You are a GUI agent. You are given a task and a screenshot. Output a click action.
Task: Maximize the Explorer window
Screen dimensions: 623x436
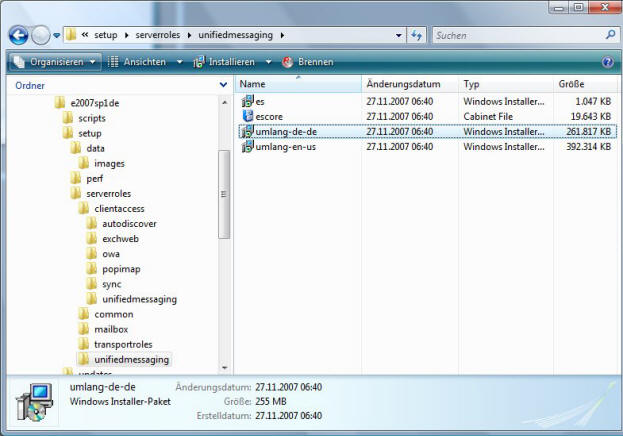pyautogui.click(x=578, y=7)
